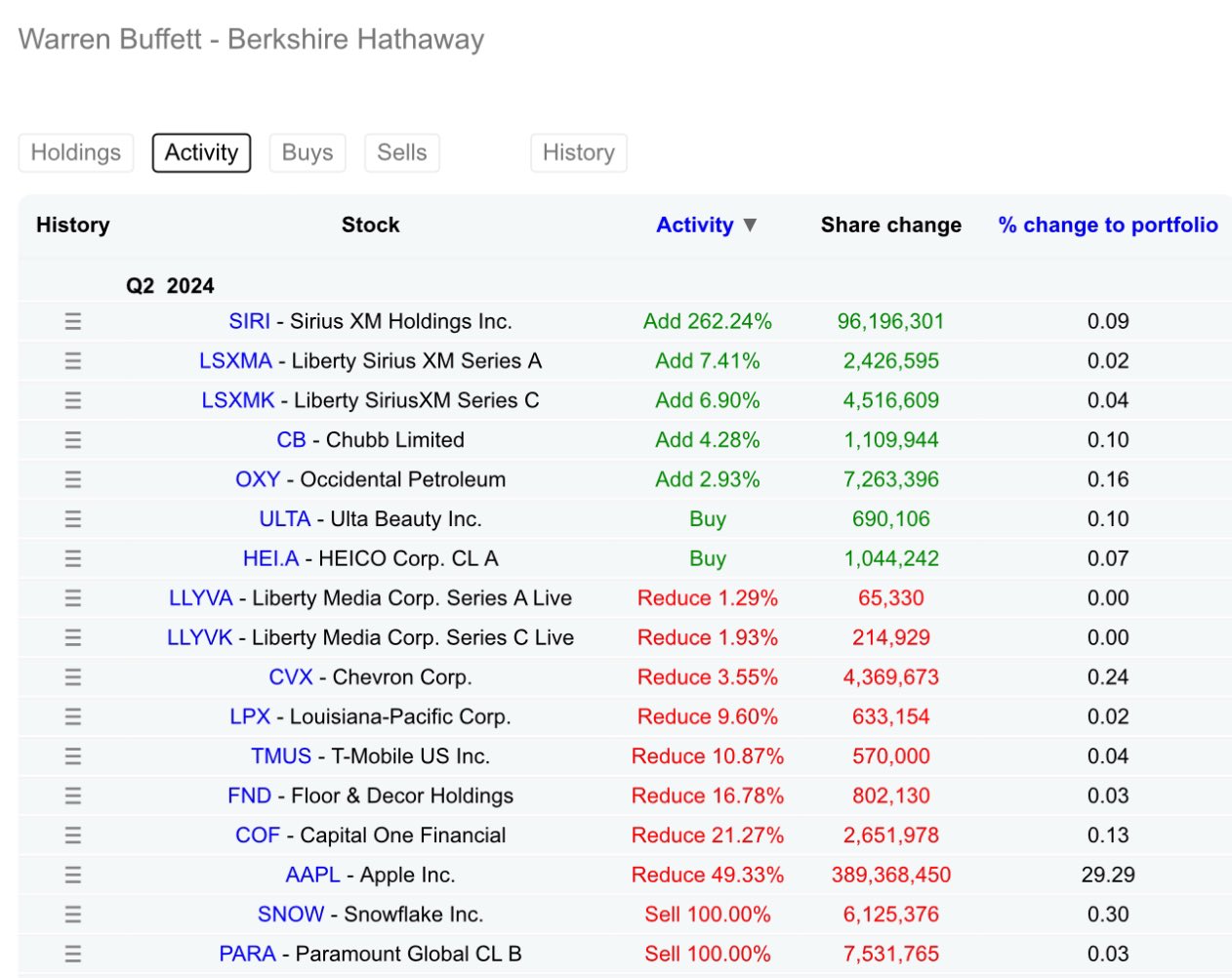This screenshot has height=978, width=1232.
Task: Switch to the Holdings tab
Action: point(76,153)
